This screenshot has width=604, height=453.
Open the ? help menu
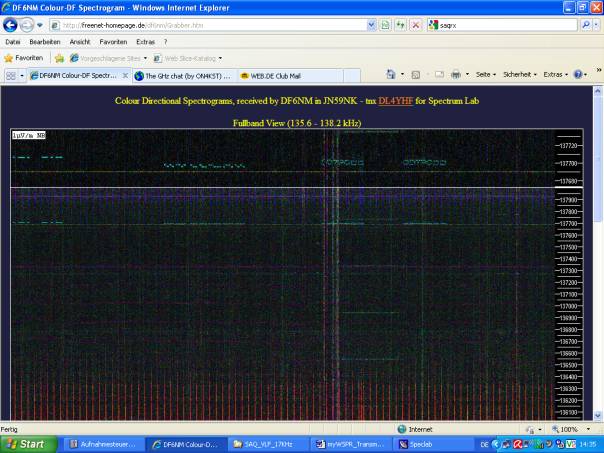(x=166, y=42)
